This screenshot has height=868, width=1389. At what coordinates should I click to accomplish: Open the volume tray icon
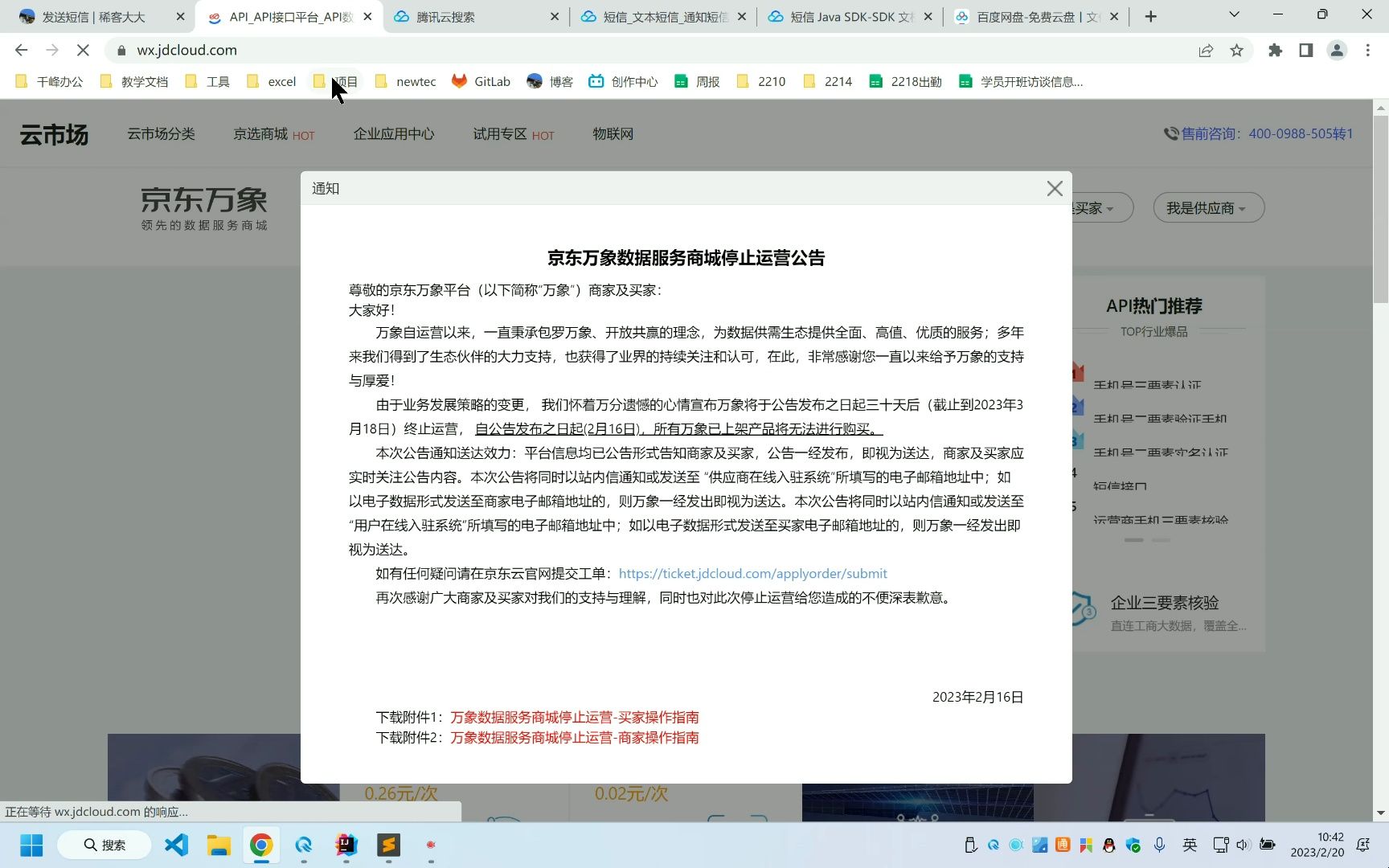pos(1243,845)
